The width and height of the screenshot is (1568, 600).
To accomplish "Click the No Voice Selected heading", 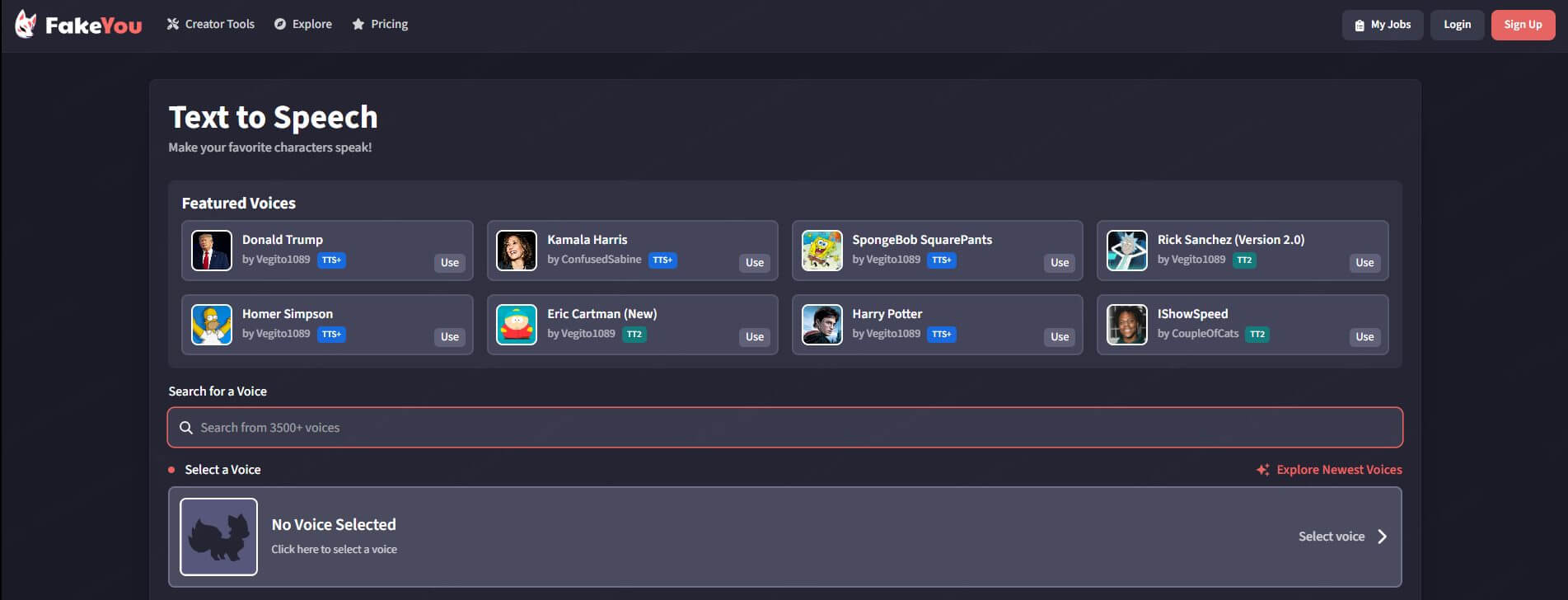I will tap(334, 525).
